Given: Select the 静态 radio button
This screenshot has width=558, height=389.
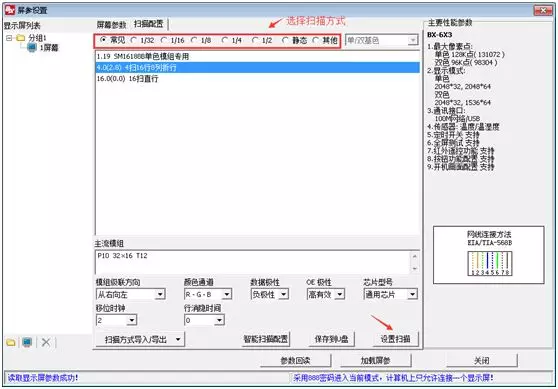Looking at the screenshot, I should 285,40.
